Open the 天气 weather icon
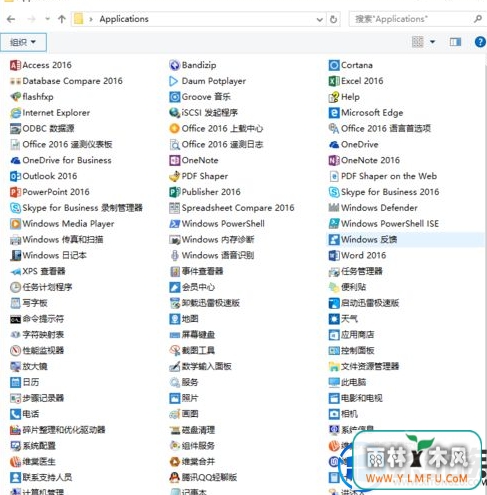The image size is (487, 495). (334, 319)
